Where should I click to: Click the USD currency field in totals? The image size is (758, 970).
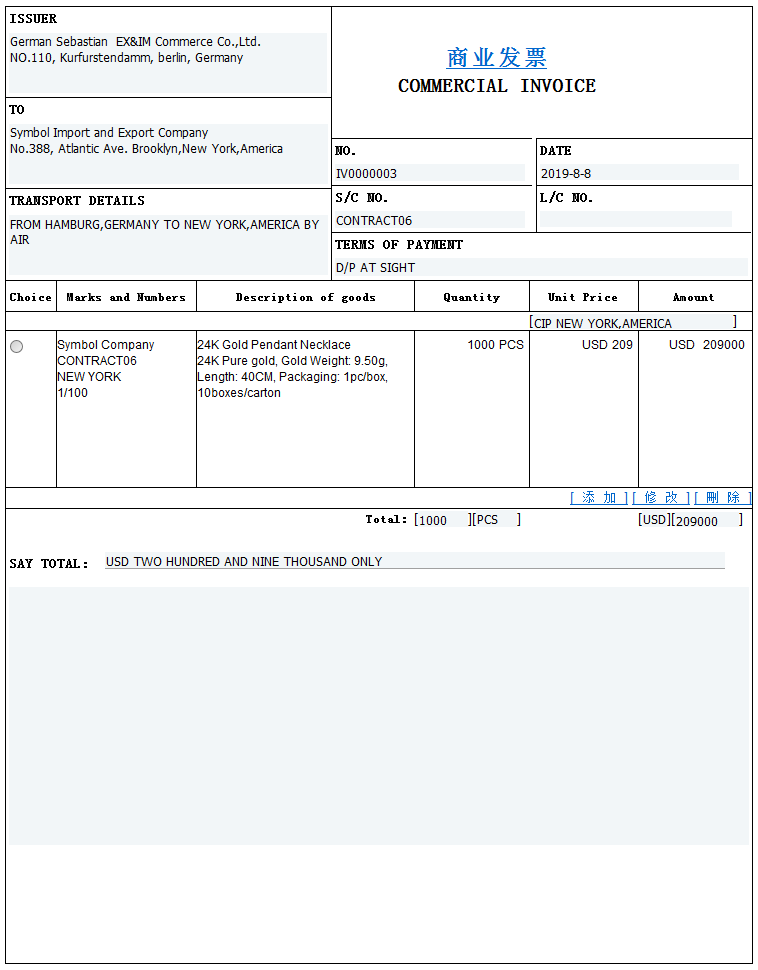click(x=653, y=520)
